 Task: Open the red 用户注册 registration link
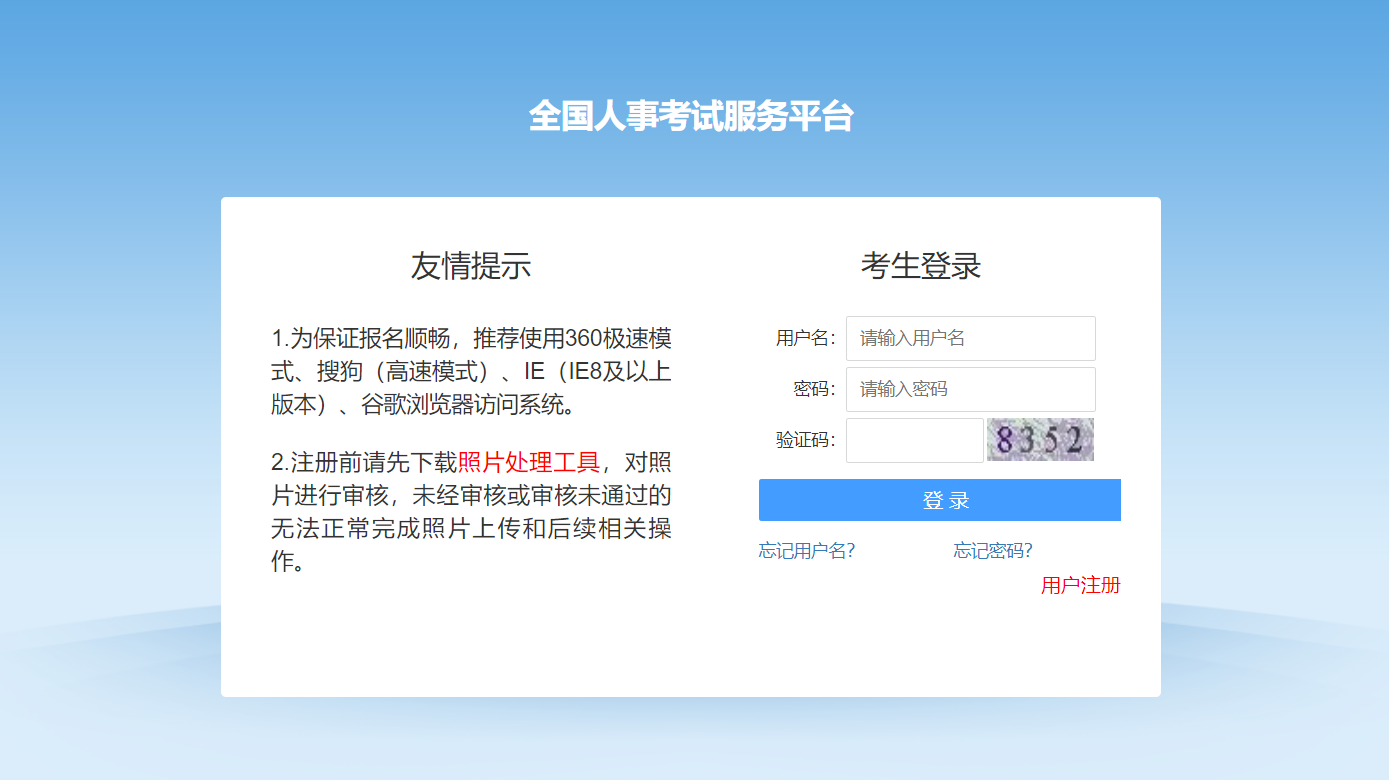[x=1080, y=585]
